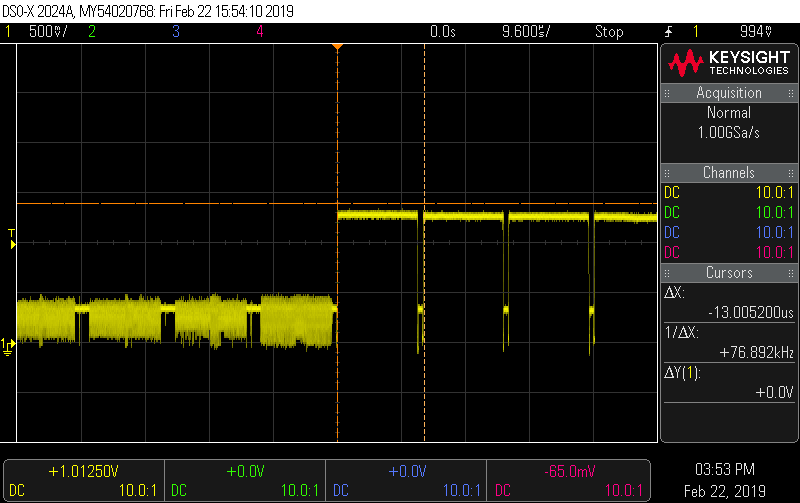Click the trigger source 1 indicator
800x503 pixels.
695,32
